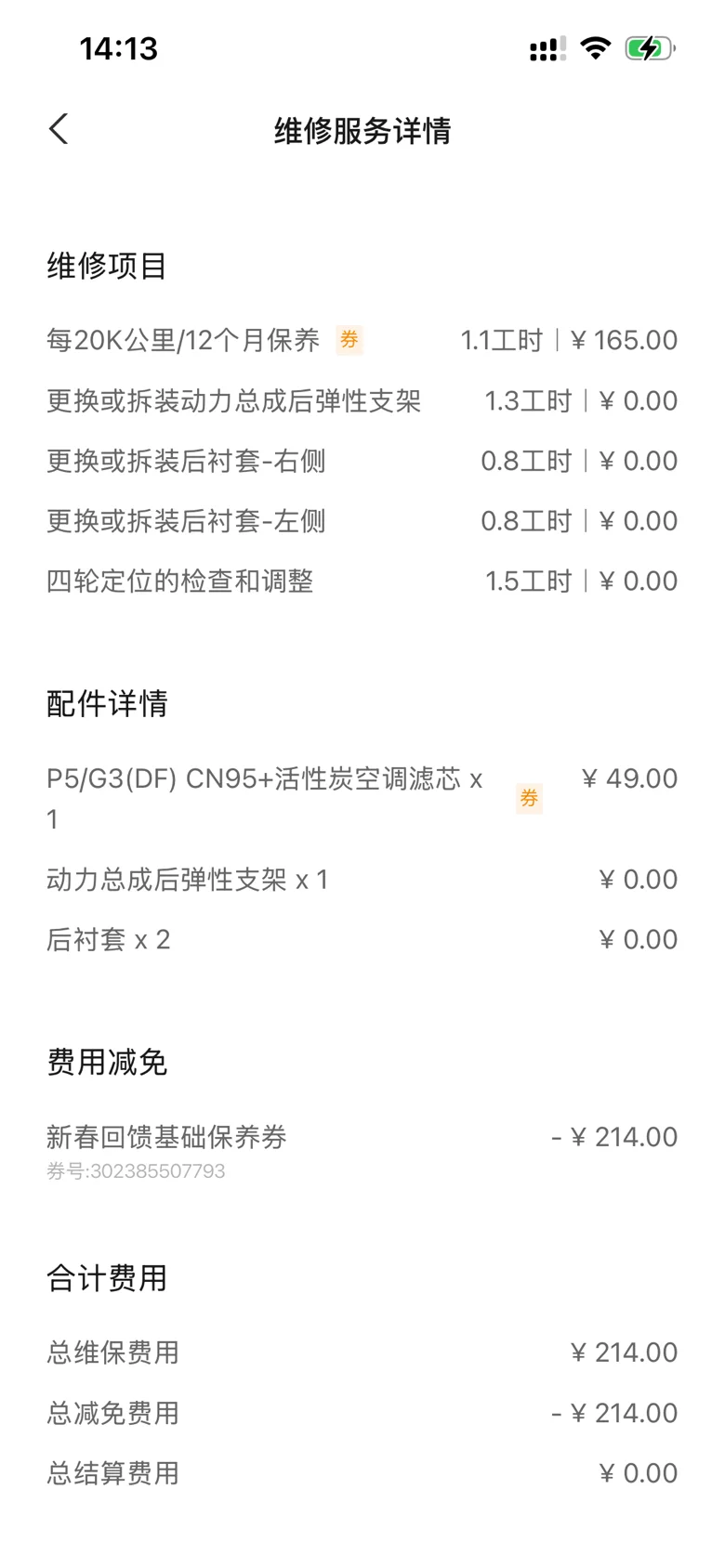This screenshot has height=1568, width=725.
Task: Select the 每20K公里/12个月保养 item
Action: pyautogui.click(x=183, y=340)
